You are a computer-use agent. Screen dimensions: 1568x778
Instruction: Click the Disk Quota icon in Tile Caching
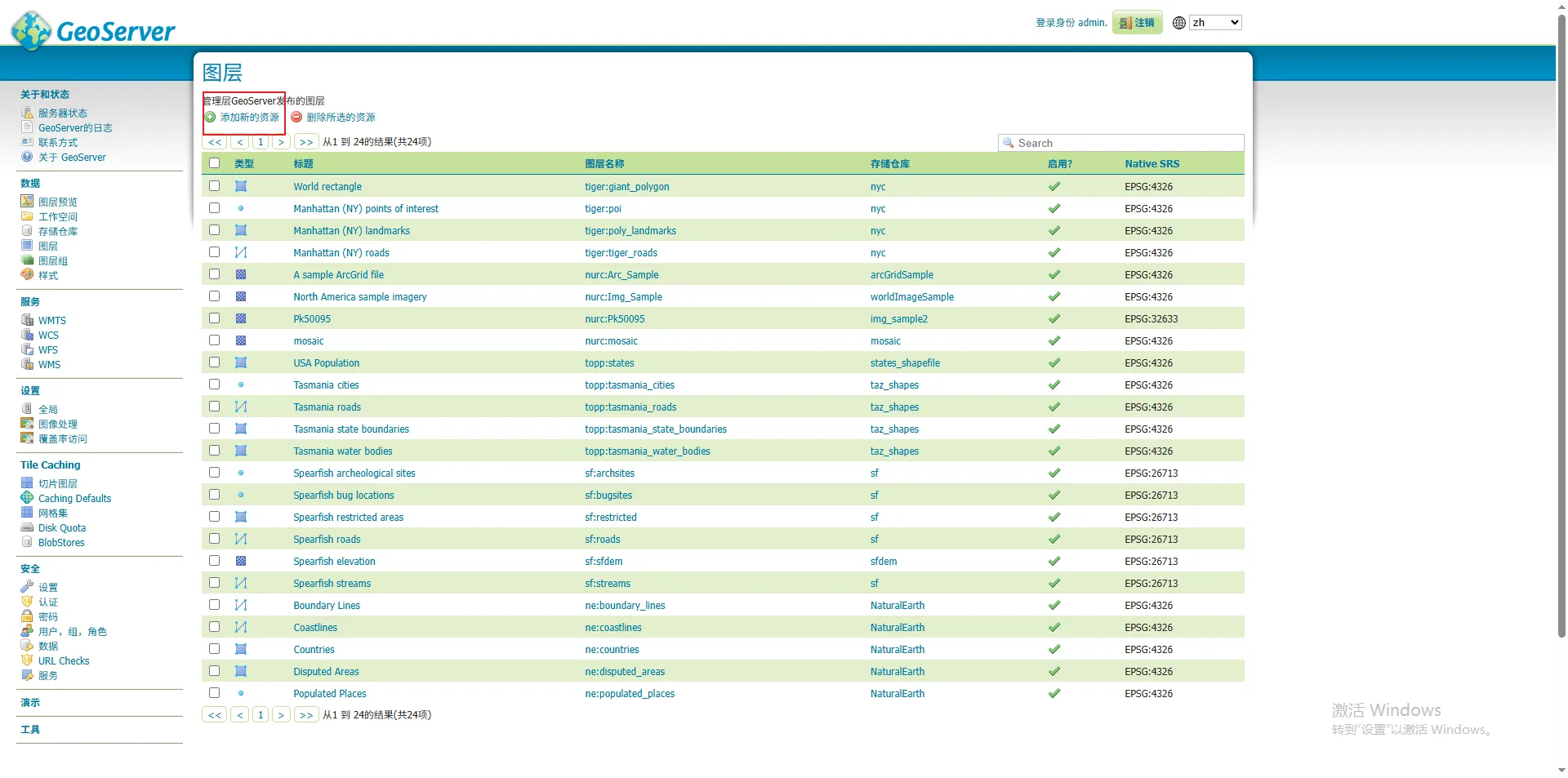27,527
